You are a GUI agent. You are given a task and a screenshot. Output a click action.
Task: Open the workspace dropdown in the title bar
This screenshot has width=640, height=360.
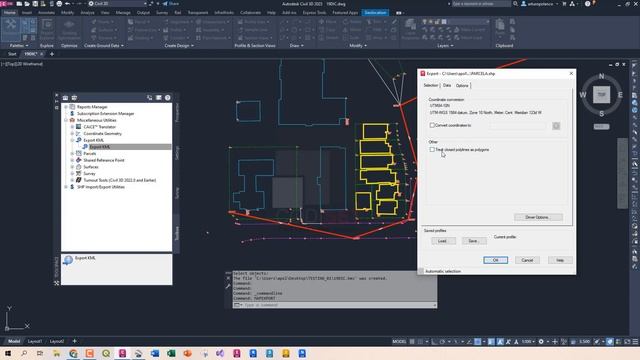[x=118, y=4]
